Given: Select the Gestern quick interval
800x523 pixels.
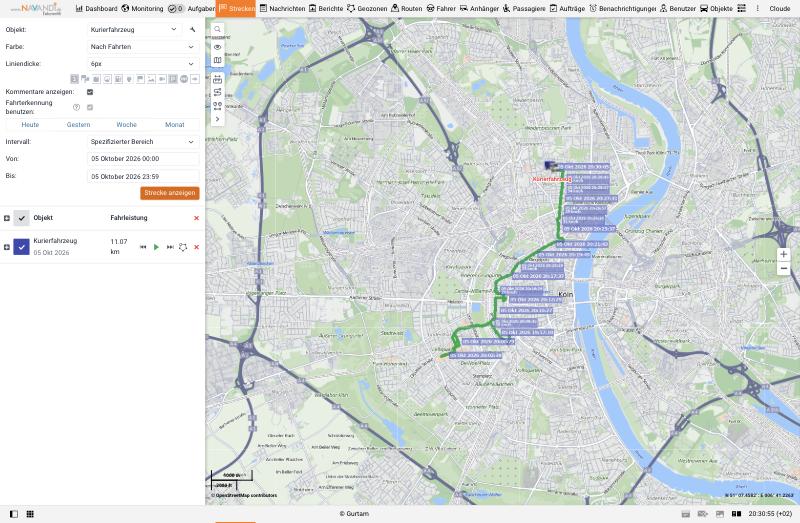Looking at the screenshot, I should 78,124.
